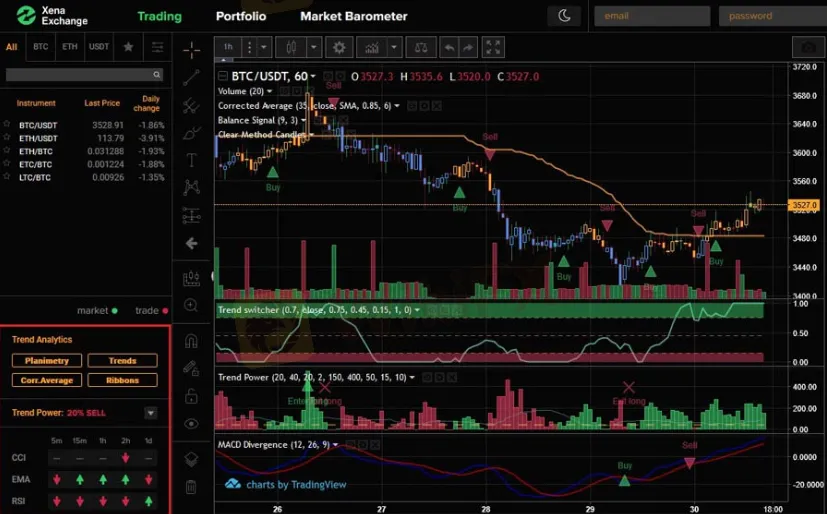Select candlestick chart style icon
The width and height of the screenshot is (827, 514).
coord(291,47)
